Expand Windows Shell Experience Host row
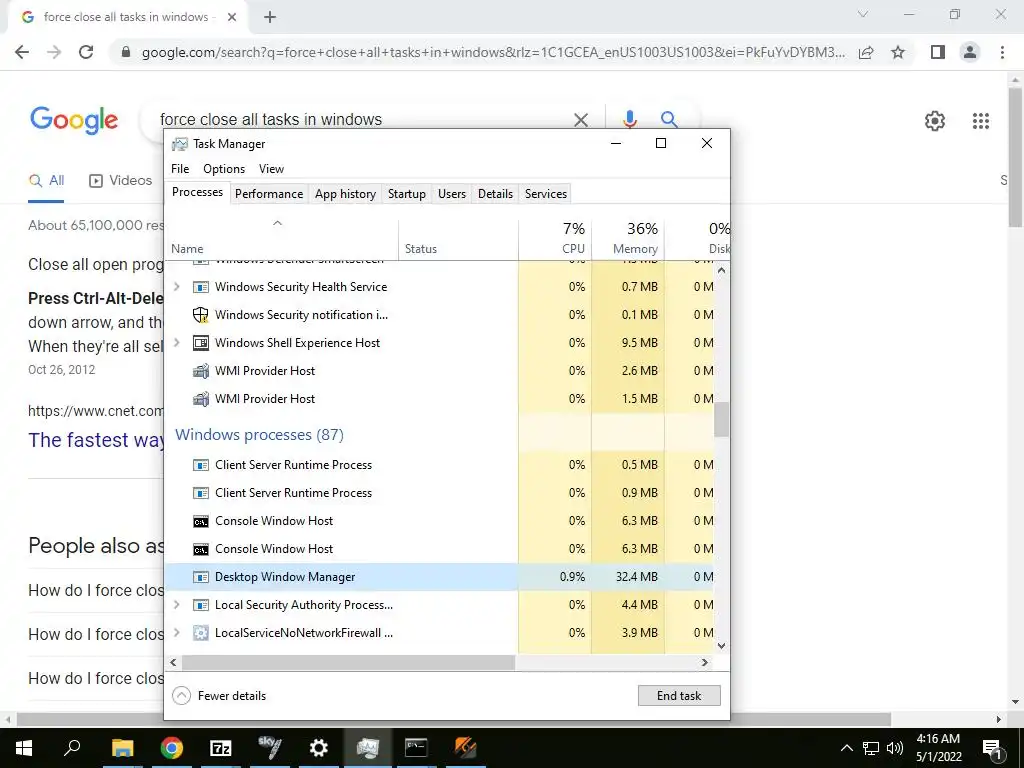This screenshot has width=1024, height=768. (176, 343)
